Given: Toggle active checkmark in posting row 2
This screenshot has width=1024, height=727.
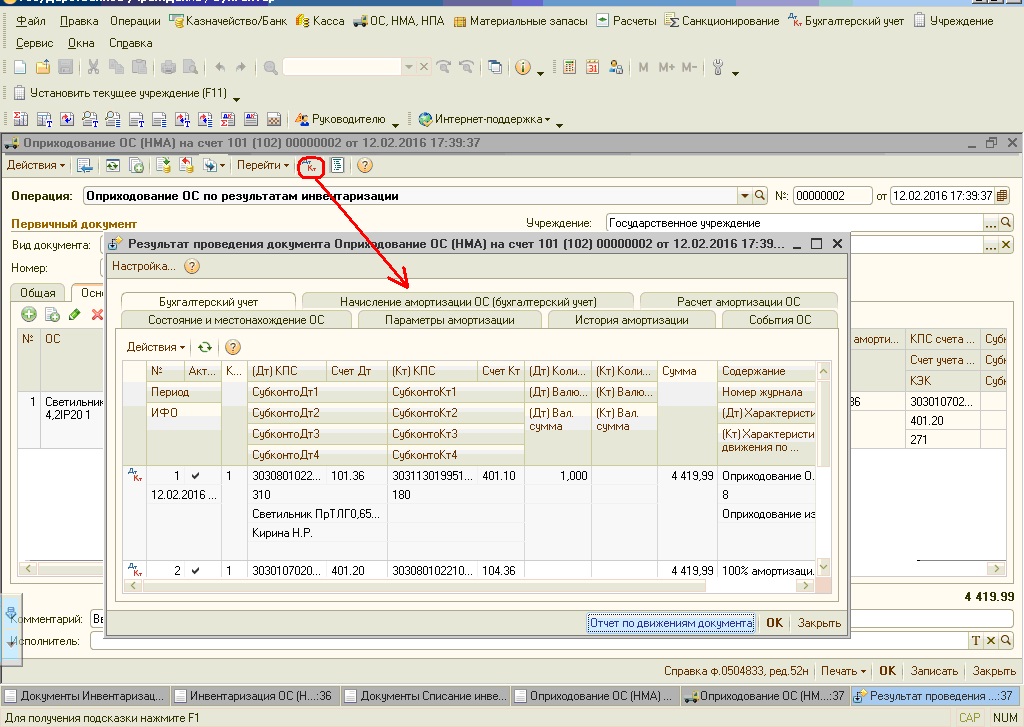Looking at the screenshot, I should (196, 570).
